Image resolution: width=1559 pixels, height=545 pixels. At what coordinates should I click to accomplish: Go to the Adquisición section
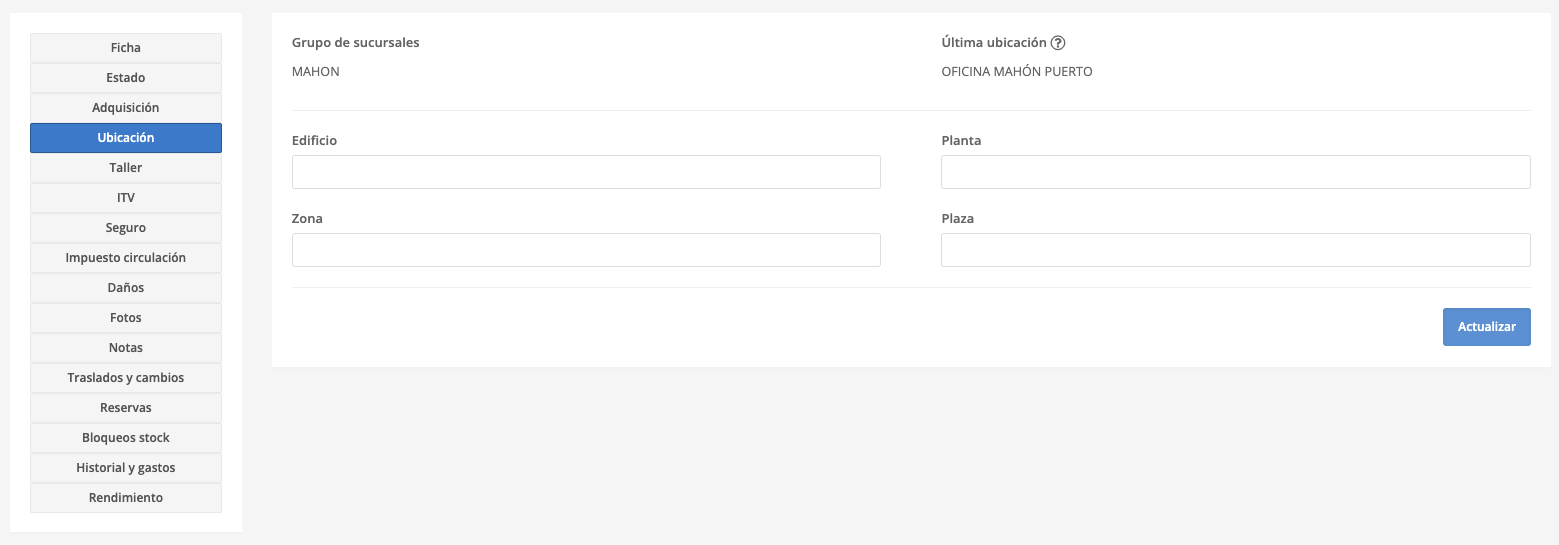click(126, 108)
